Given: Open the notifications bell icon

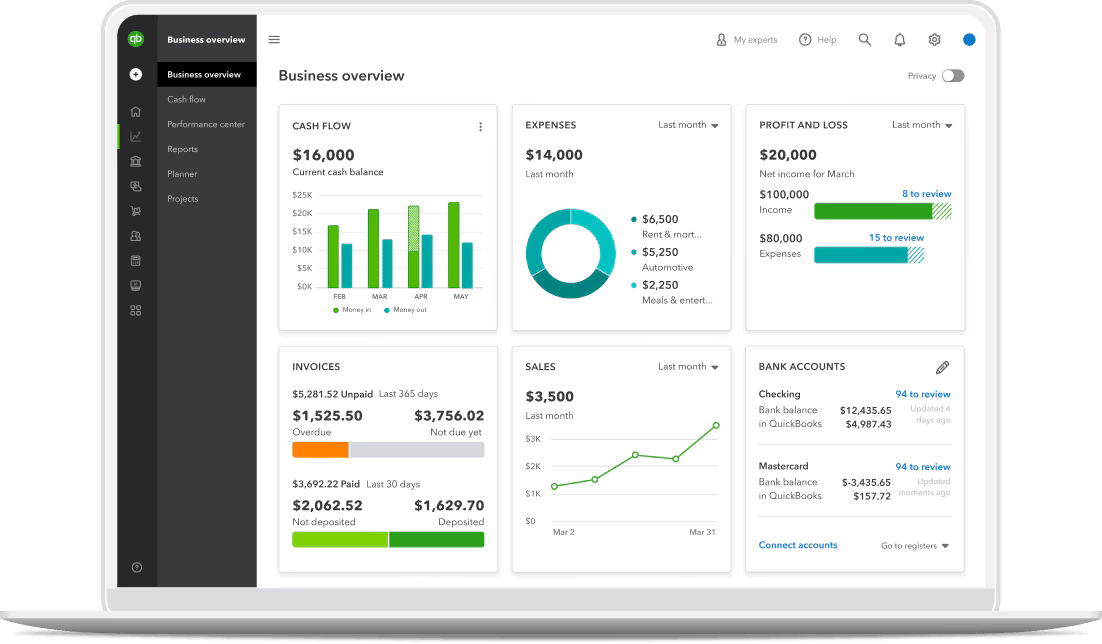Looking at the screenshot, I should (x=899, y=39).
